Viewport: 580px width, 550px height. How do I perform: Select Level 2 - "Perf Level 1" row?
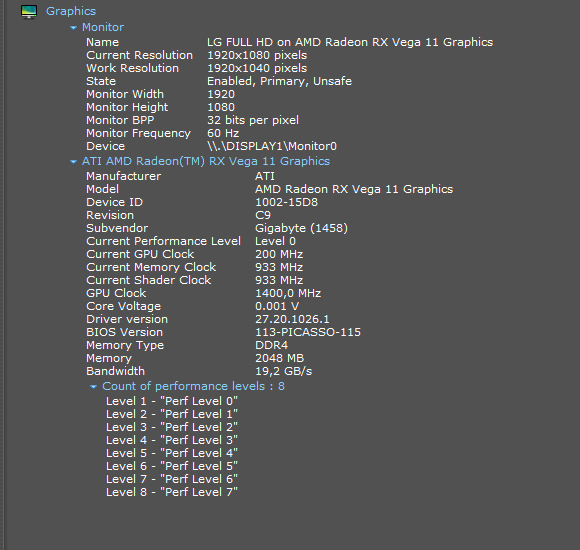tap(172, 414)
